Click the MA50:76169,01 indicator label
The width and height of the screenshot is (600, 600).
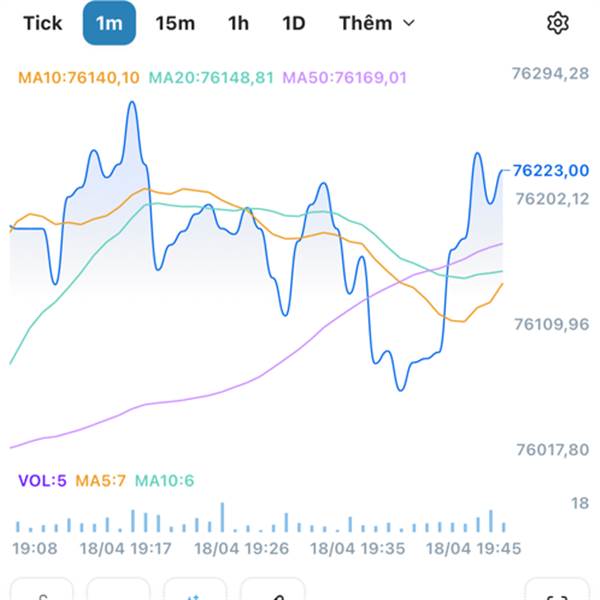pyautogui.click(x=345, y=77)
